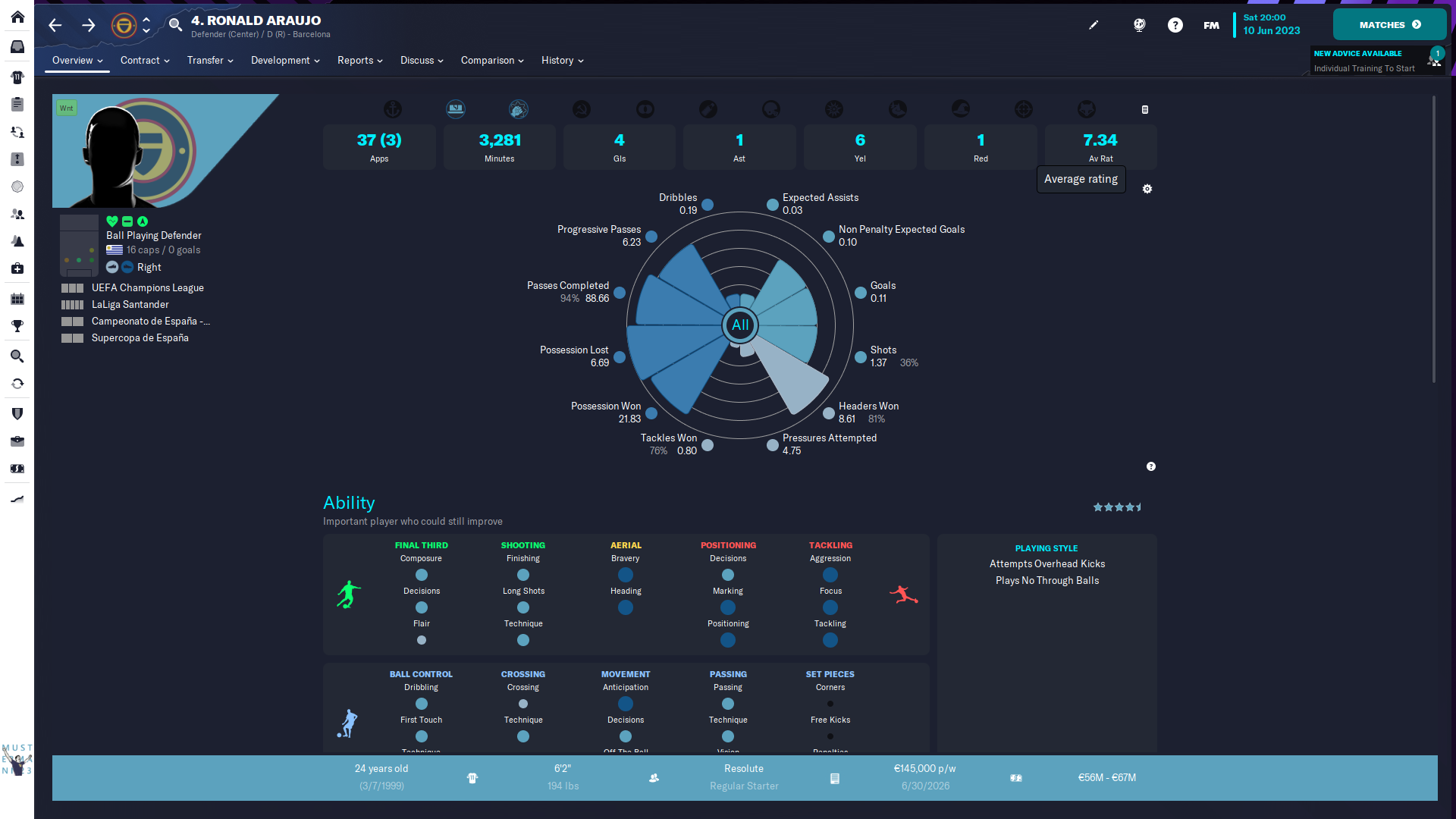Open the LaLiga Santander competition link

coord(130,305)
